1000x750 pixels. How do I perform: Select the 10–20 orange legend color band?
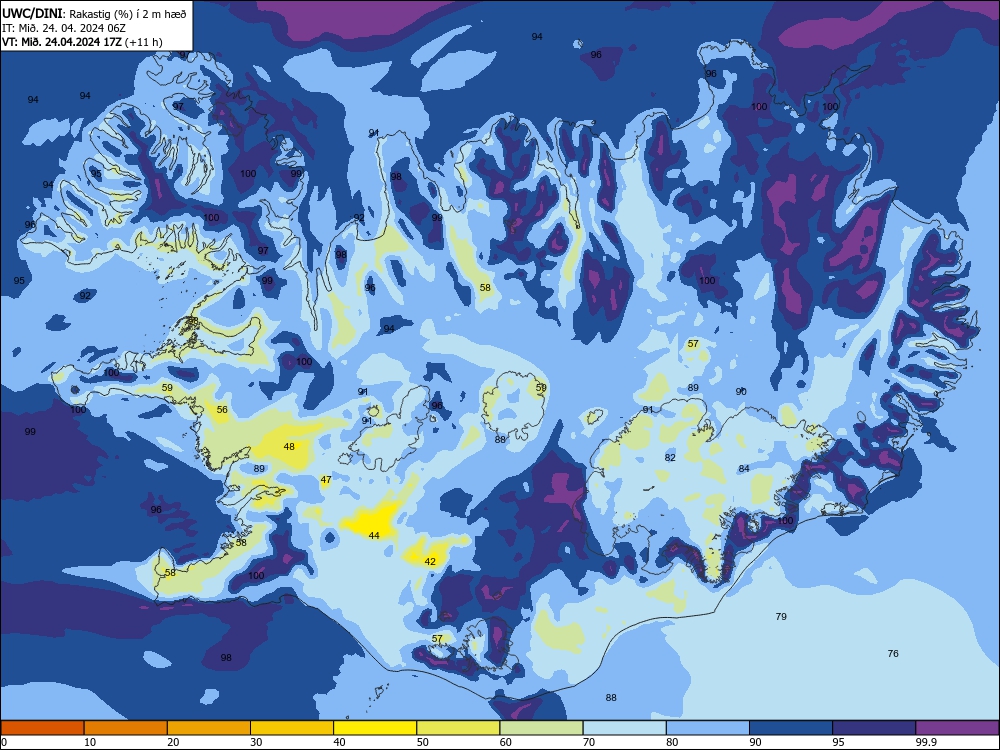click(126, 728)
